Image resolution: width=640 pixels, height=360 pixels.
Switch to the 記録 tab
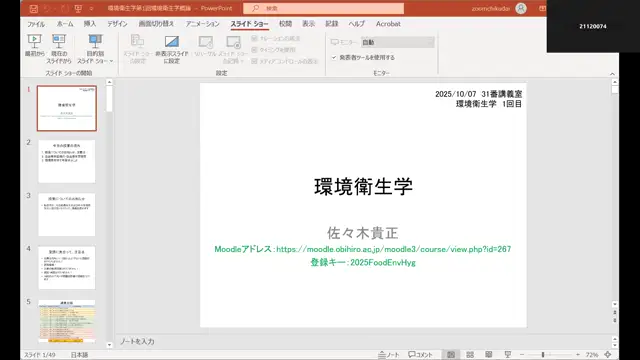tap(332, 24)
